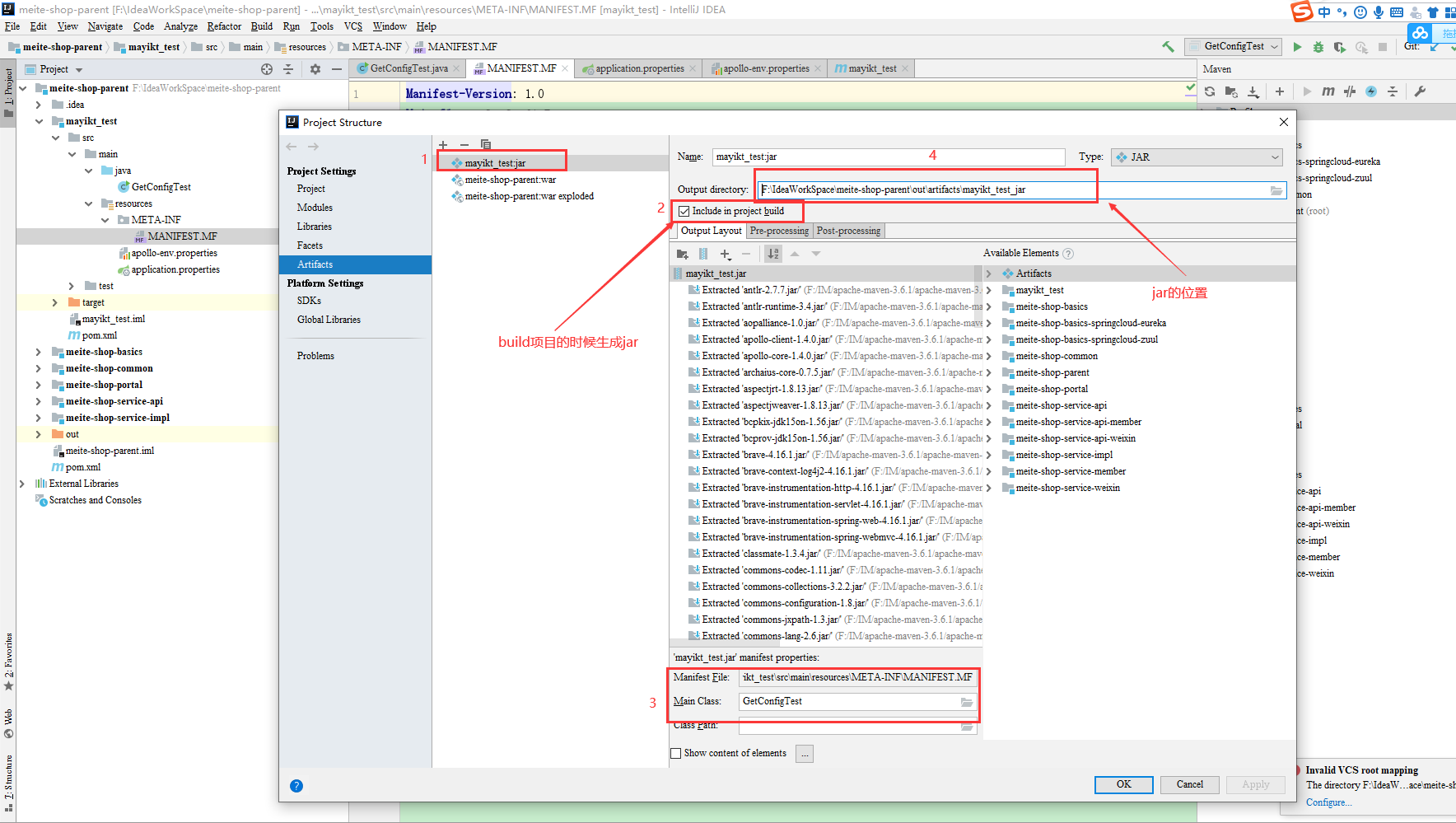Click the OK button in Project Structure
This screenshot has width=1456, height=823.
(1123, 785)
